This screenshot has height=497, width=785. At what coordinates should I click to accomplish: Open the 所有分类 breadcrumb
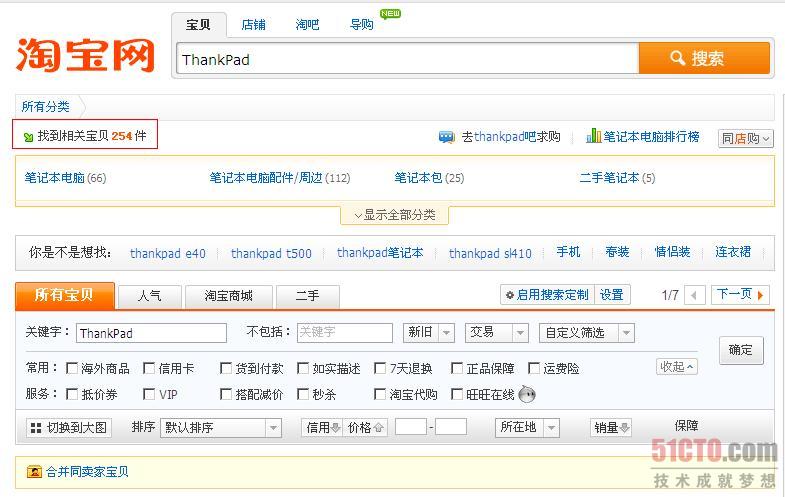point(46,106)
